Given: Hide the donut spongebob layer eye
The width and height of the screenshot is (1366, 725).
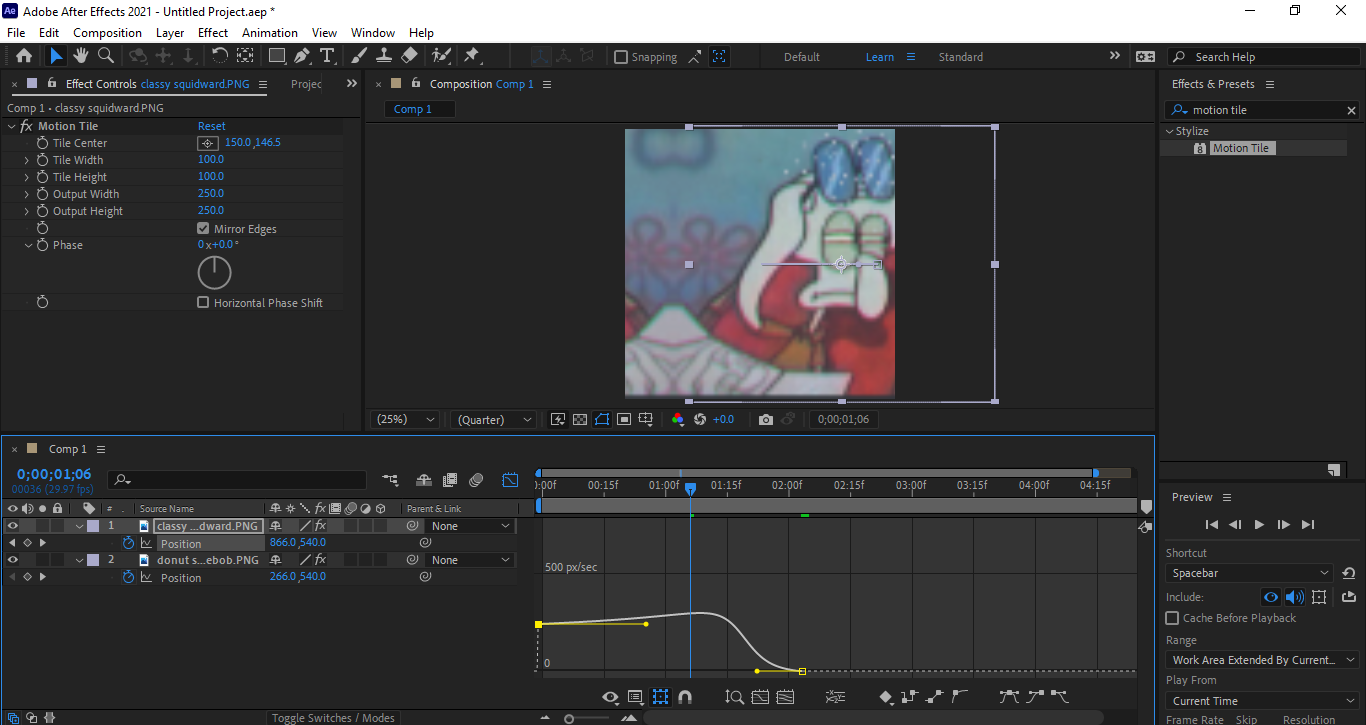Looking at the screenshot, I should point(13,560).
